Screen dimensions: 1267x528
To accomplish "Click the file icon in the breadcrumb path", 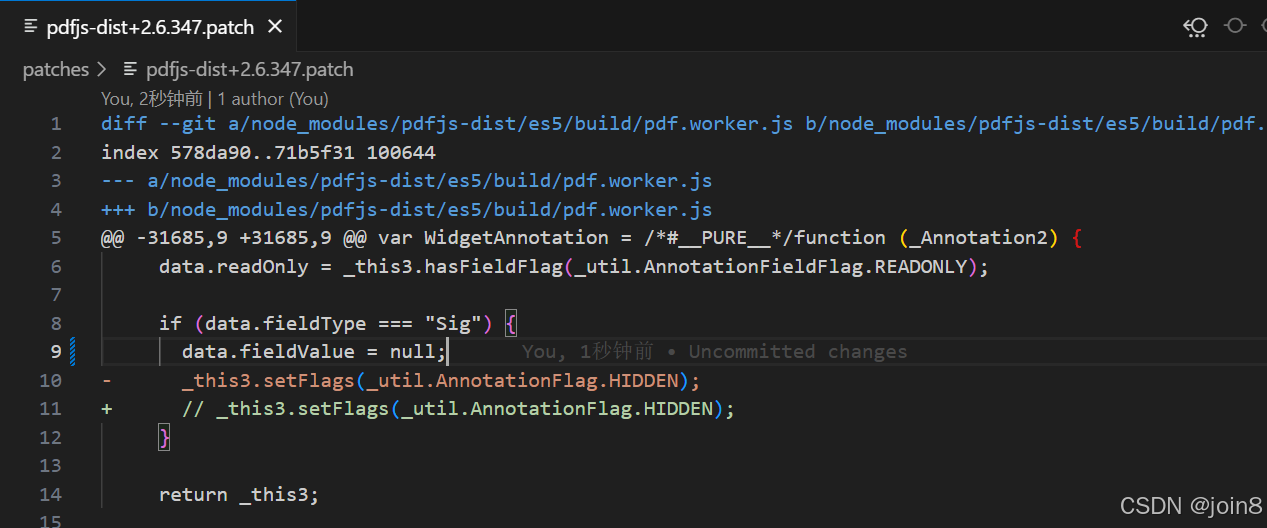I will point(130,69).
